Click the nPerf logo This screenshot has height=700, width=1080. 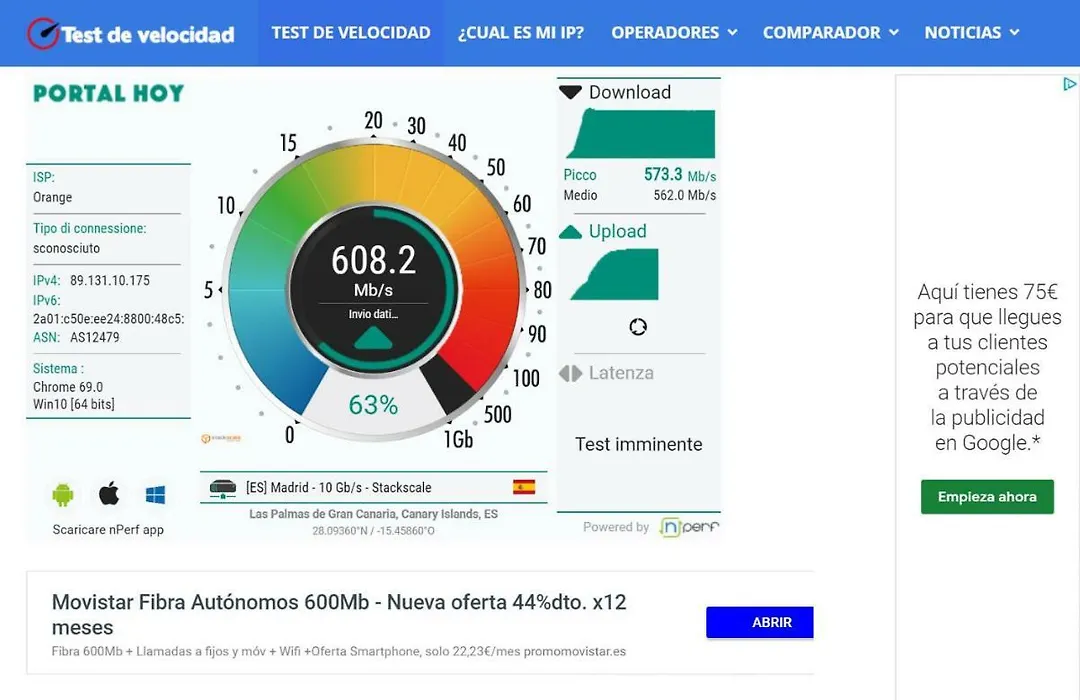[x=689, y=527]
